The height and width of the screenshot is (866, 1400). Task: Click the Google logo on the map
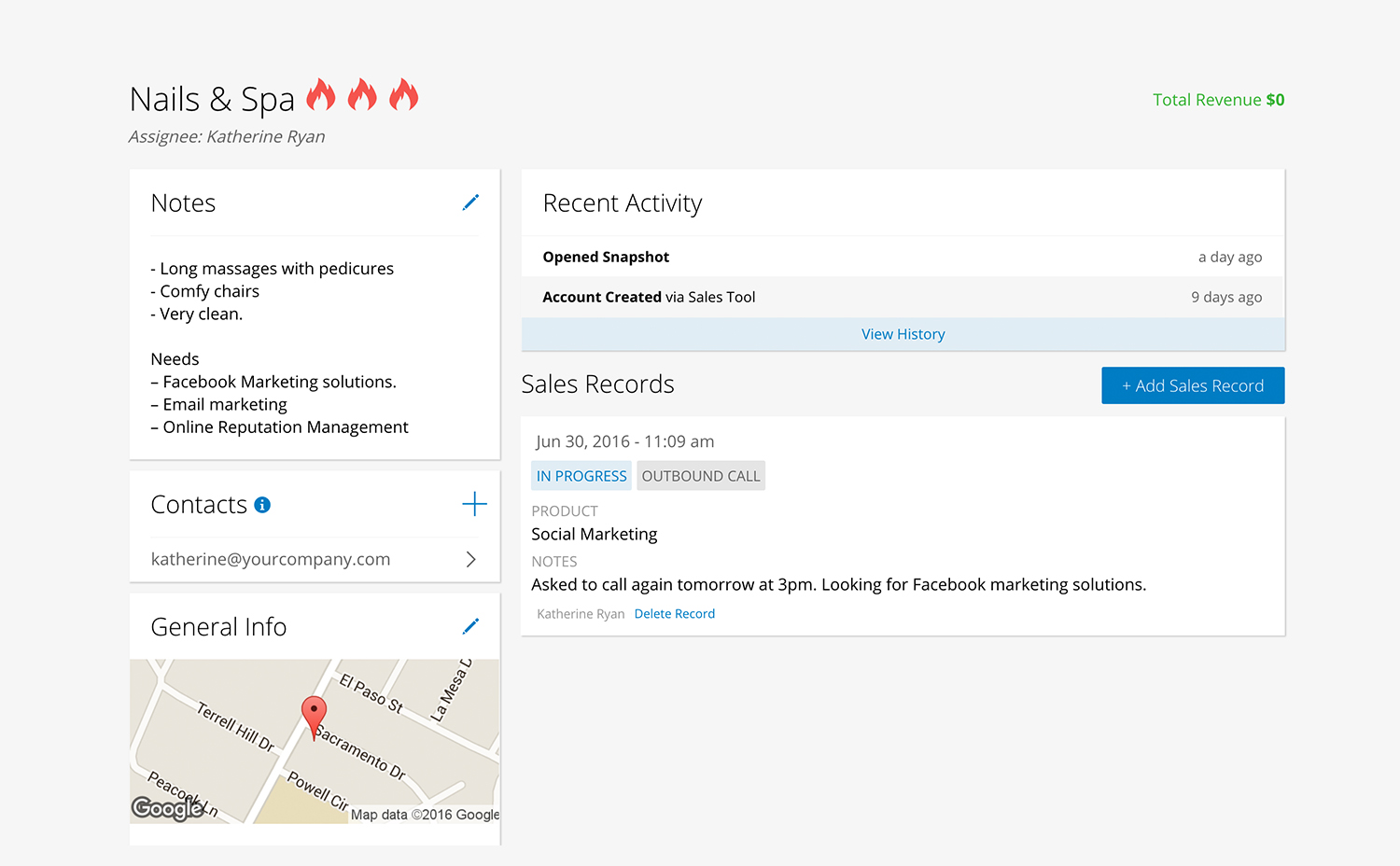pos(167,808)
